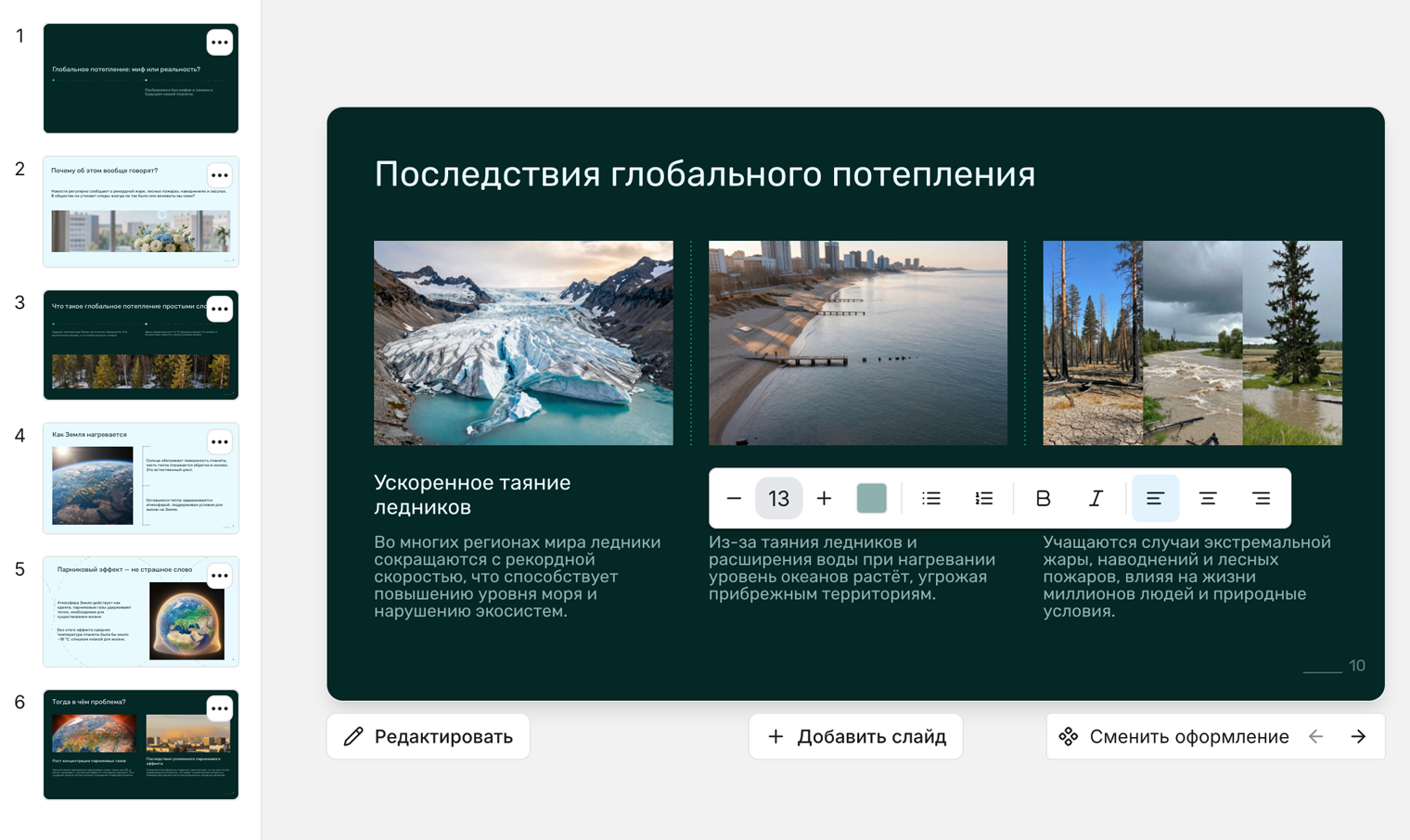Align text to the left
This screenshot has height=840, width=1410.
tap(1155, 498)
